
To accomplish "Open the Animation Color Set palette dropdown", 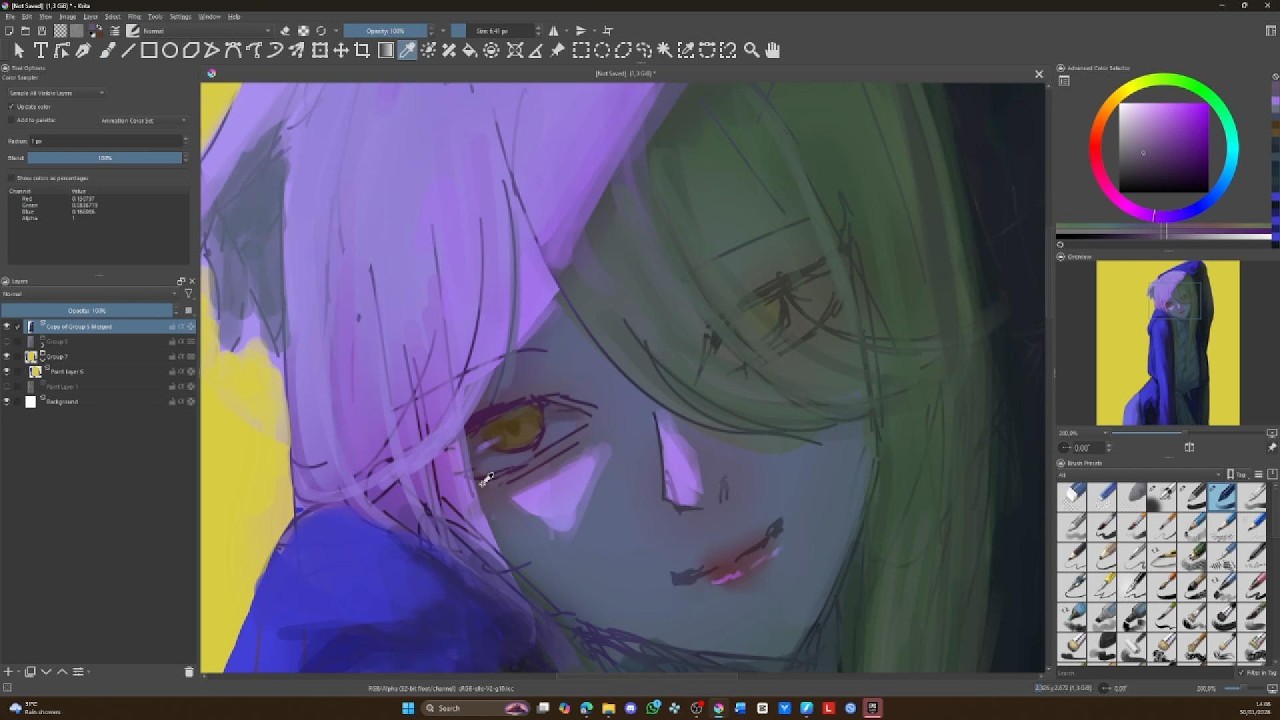I will (143, 121).
